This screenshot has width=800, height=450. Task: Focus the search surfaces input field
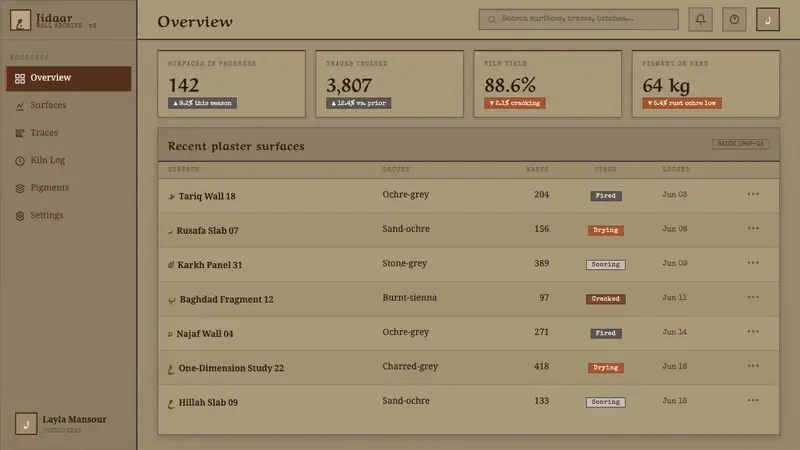579,19
